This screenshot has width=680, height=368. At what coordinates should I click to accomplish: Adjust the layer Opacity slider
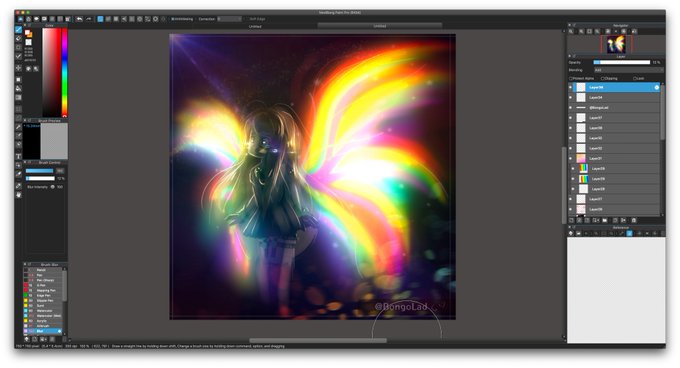point(621,62)
